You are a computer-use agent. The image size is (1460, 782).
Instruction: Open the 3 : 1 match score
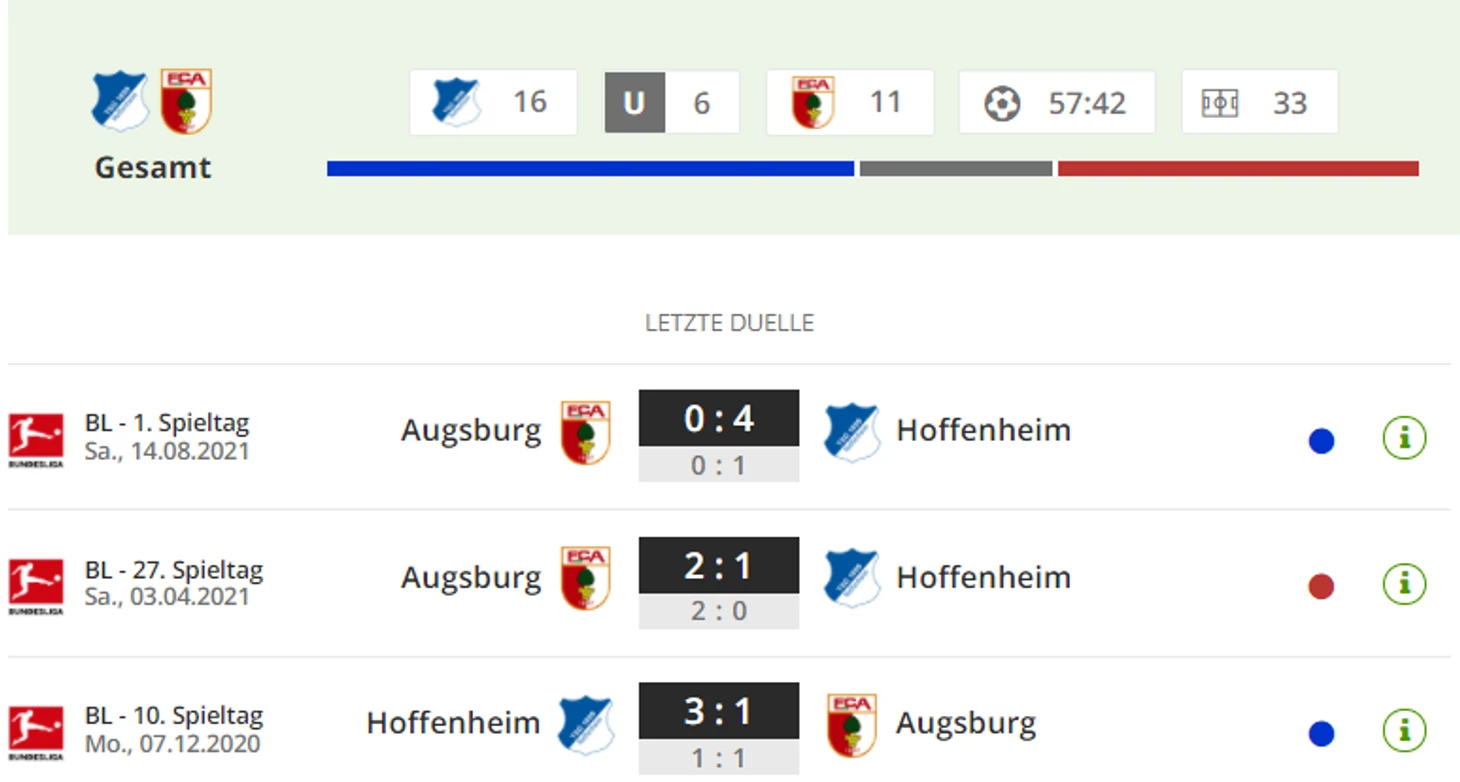point(718,712)
